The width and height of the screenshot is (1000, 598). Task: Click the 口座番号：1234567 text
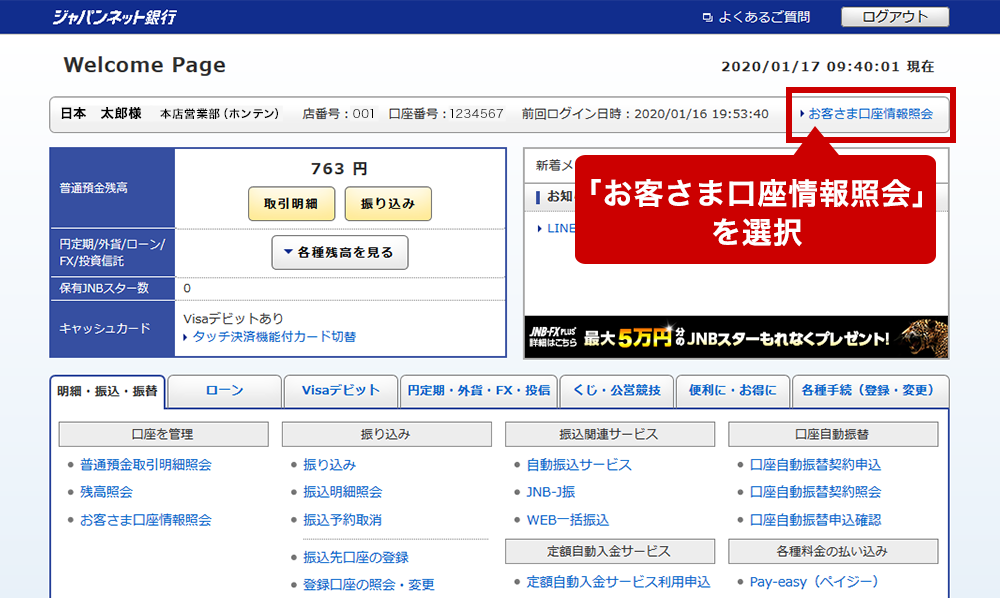coord(446,114)
